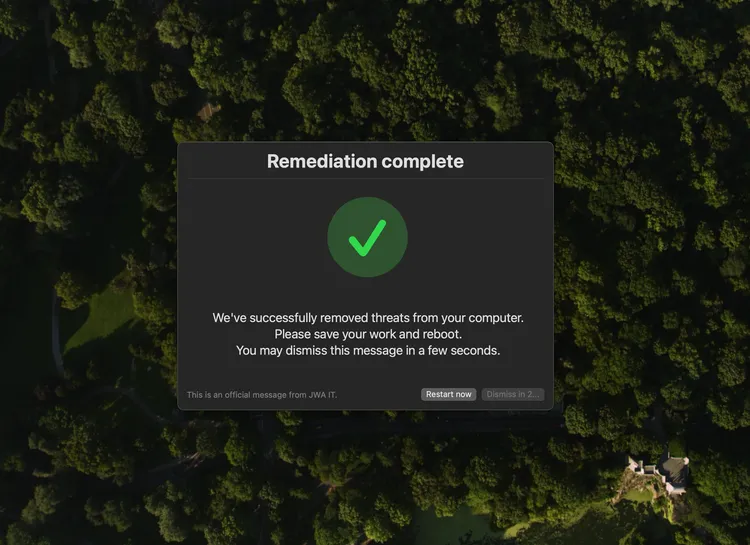This screenshot has width=750, height=545.
Task: Click the divider line beneath the dialog title
Action: click(x=366, y=178)
